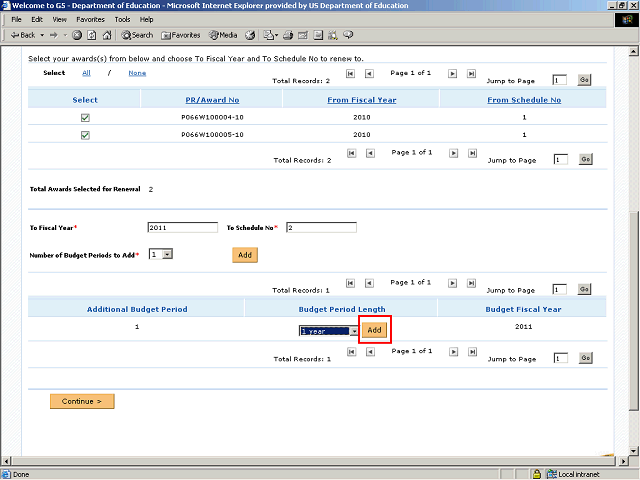
Task: Click the Stop loading icon
Action: click(x=77, y=35)
